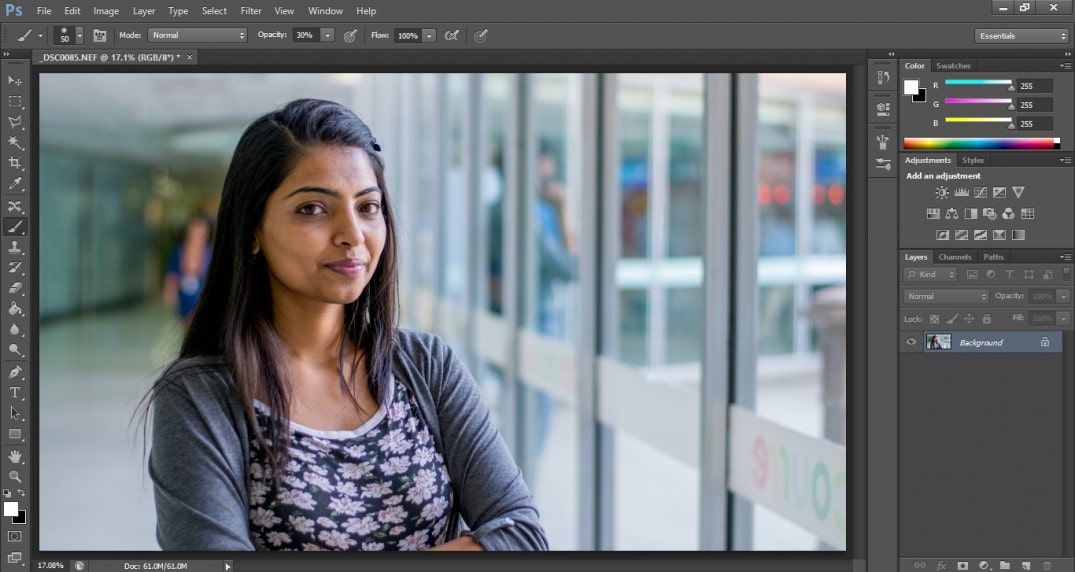Toggle the Brush panel button
The height and width of the screenshot is (572, 1075).
(x=99, y=36)
